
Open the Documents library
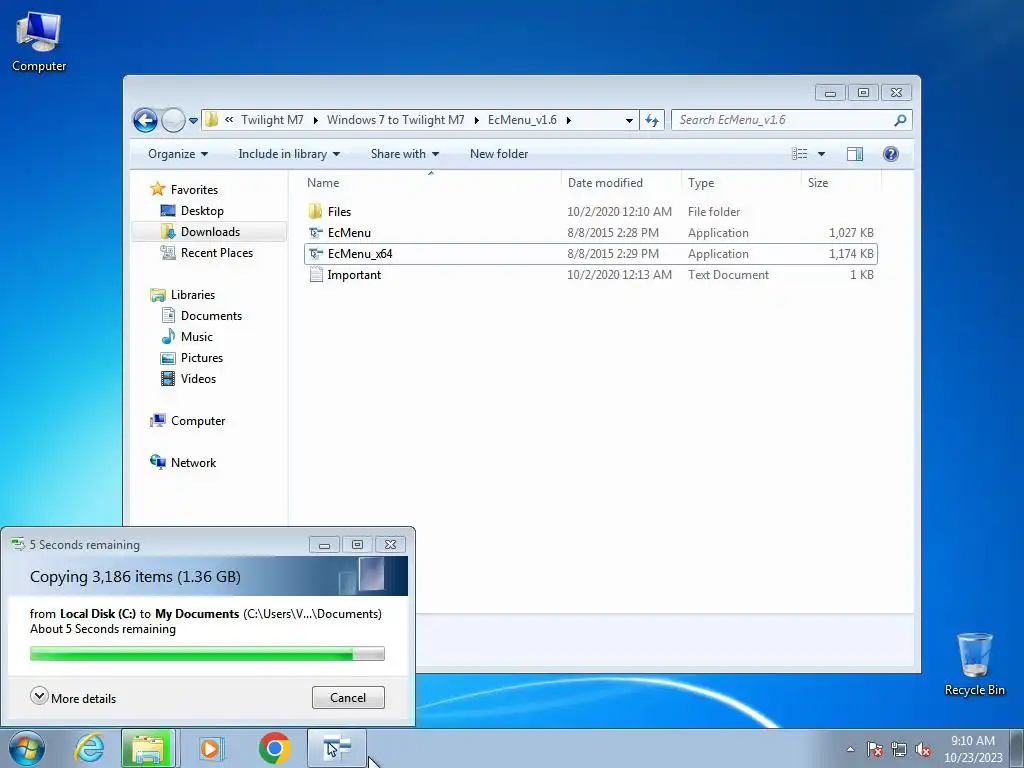[211, 315]
